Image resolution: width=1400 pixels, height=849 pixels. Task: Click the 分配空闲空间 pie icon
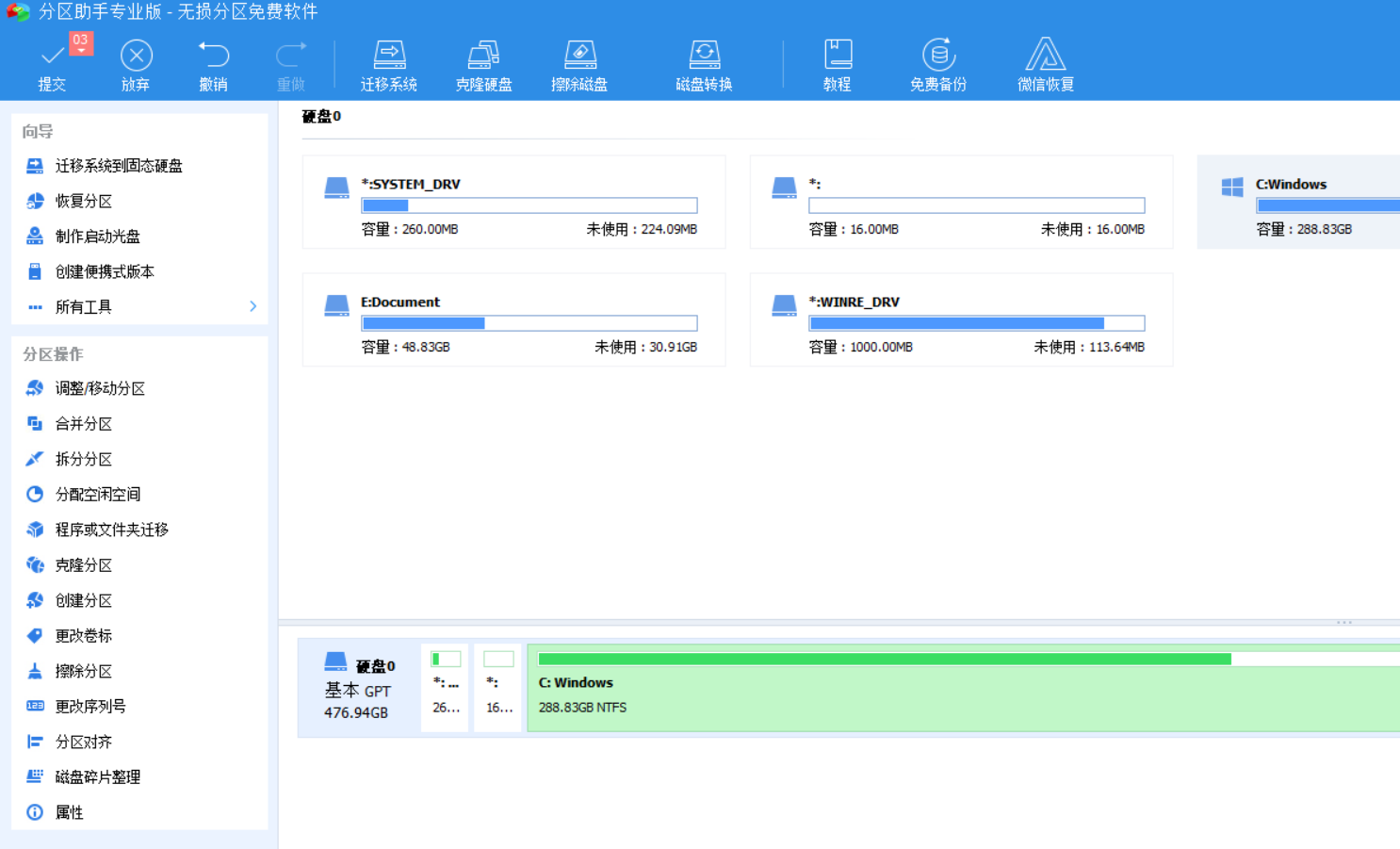coord(35,494)
